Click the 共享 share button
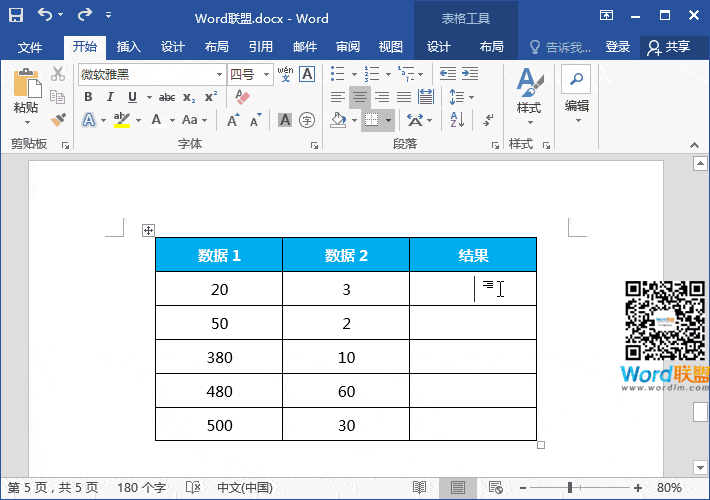 [669, 47]
